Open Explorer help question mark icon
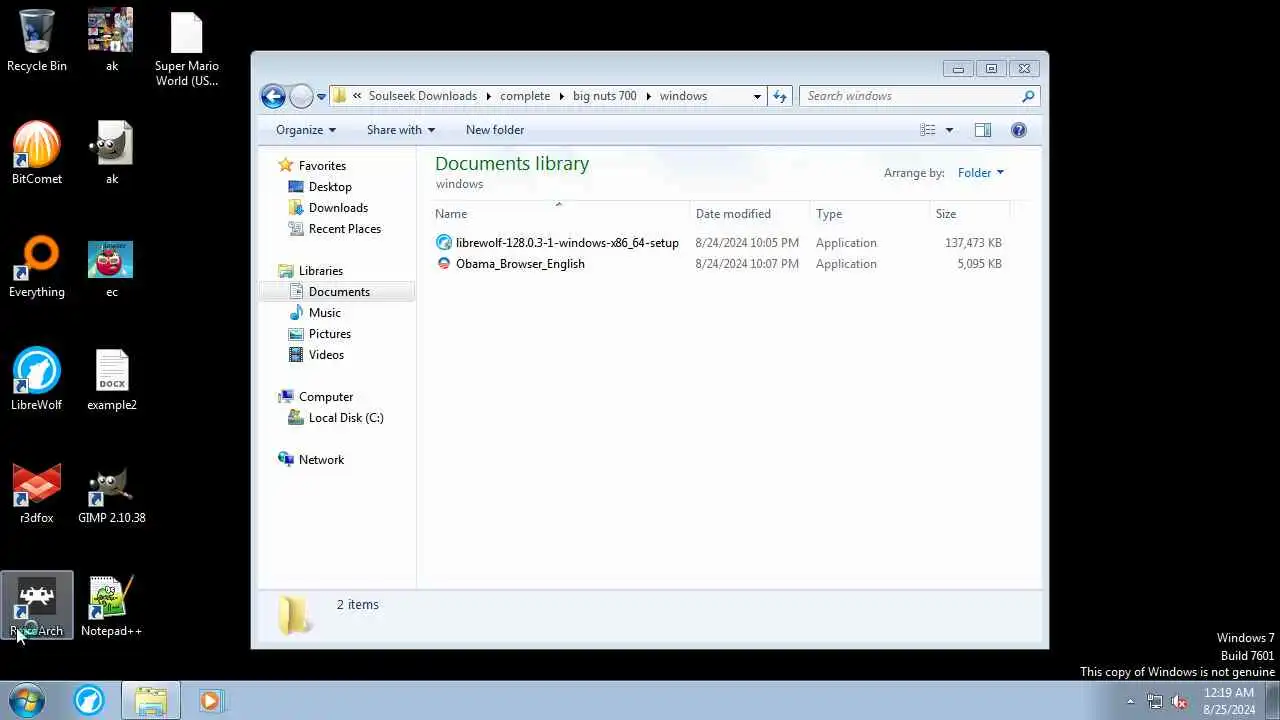The height and width of the screenshot is (720, 1280). point(1019,130)
